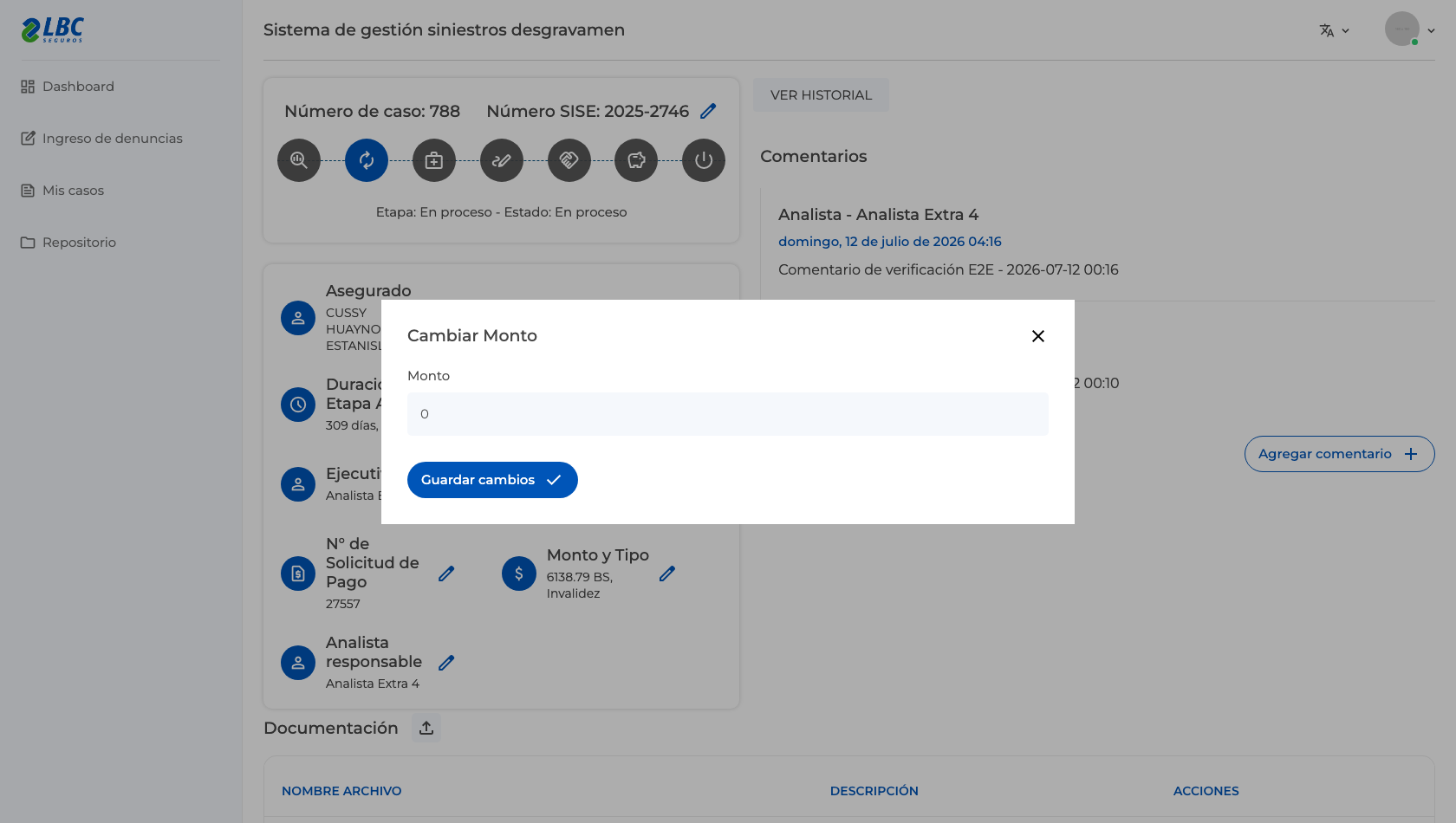Click the 27557 payment request value
Viewport: 1456px width, 823px height.
[343, 604]
